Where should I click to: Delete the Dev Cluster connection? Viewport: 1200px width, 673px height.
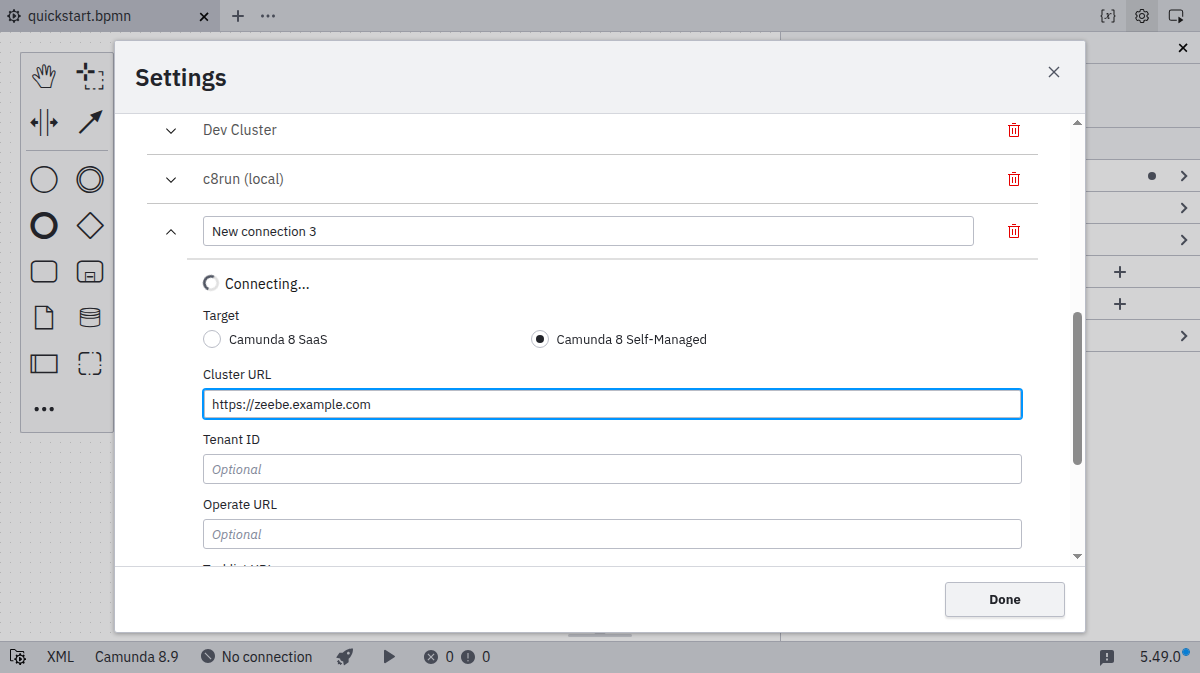pyautogui.click(x=1014, y=130)
